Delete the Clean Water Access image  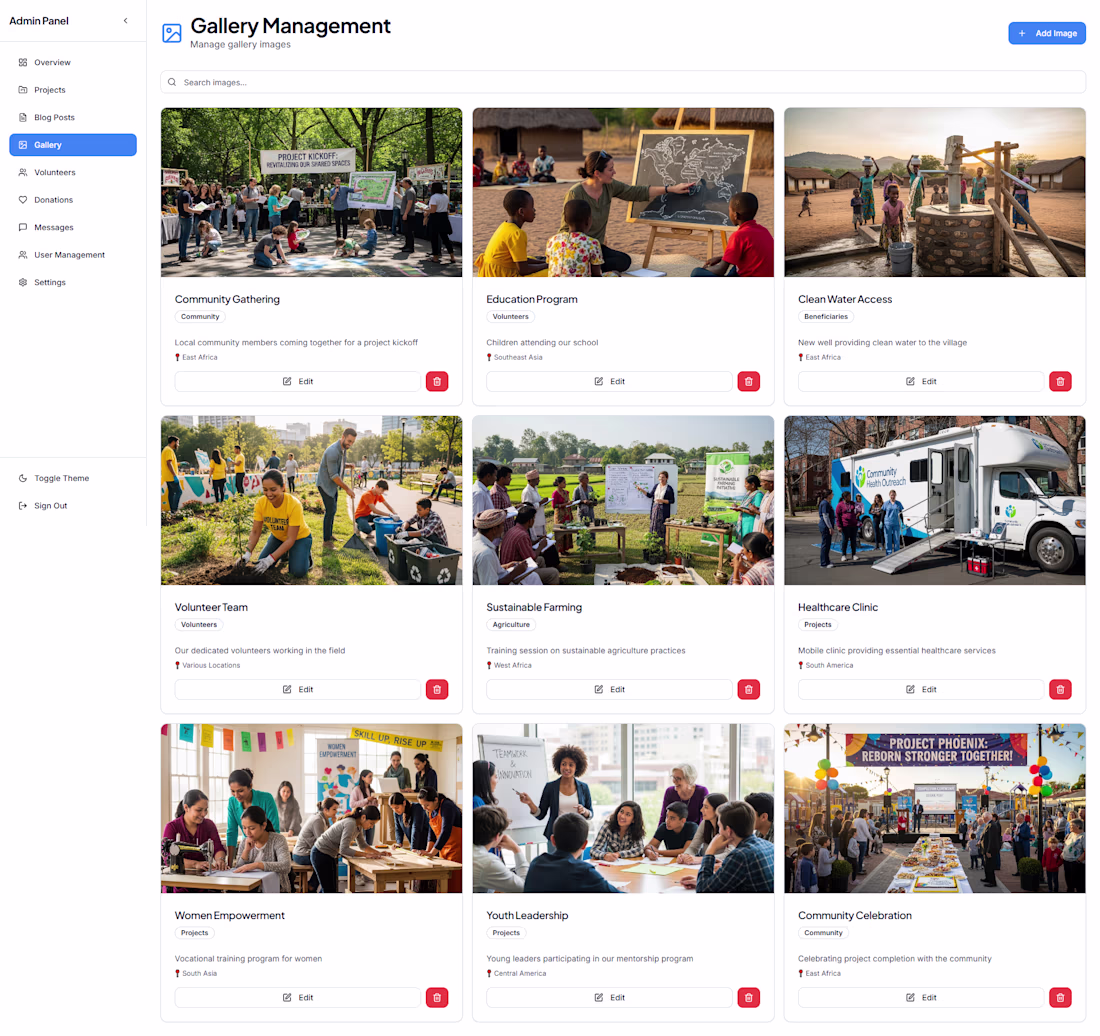tap(1060, 382)
